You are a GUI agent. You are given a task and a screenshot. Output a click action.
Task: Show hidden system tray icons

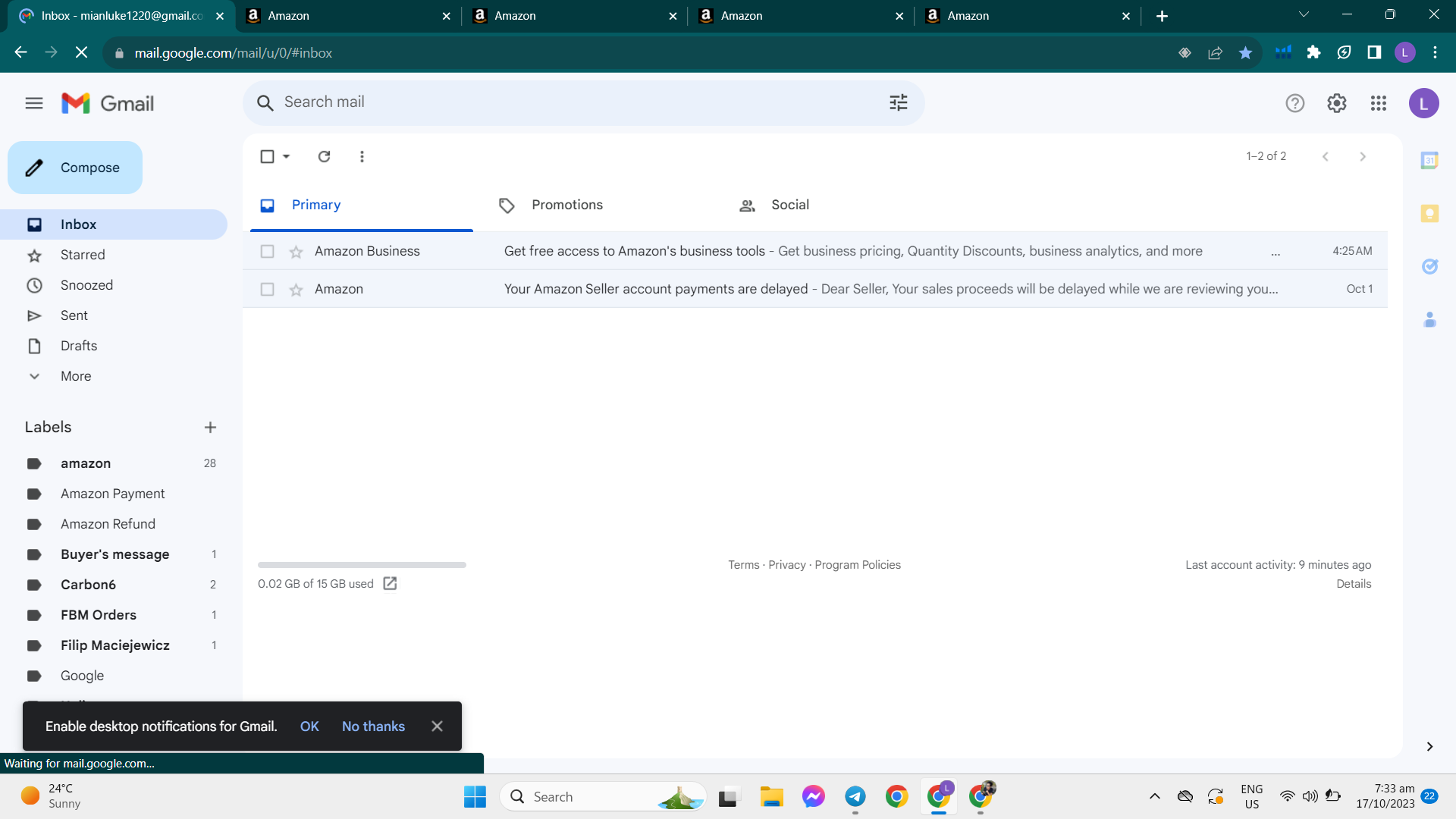click(1155, 796)
